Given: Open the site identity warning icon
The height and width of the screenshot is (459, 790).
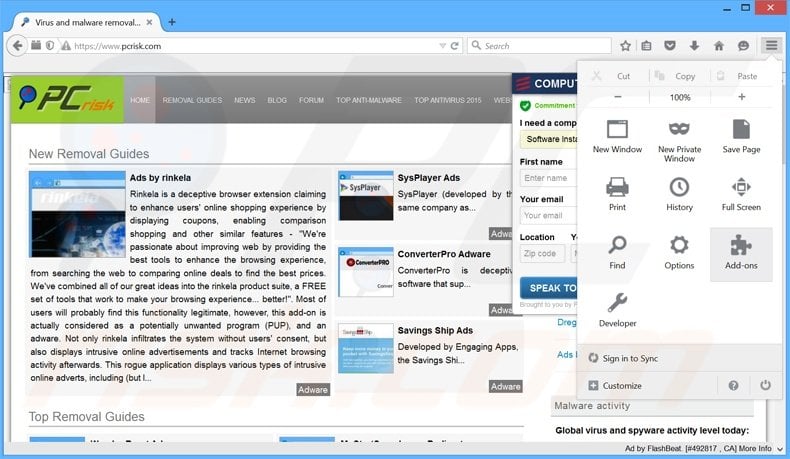Looking at the screenshot, I should pos(65,46).
